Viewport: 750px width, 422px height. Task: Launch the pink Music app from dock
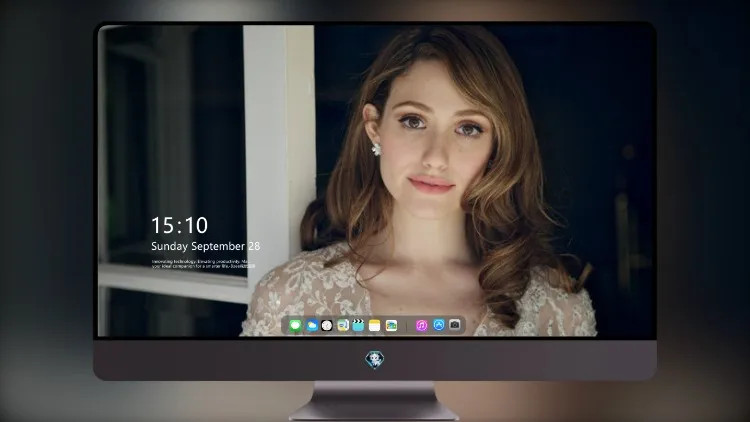421,326
